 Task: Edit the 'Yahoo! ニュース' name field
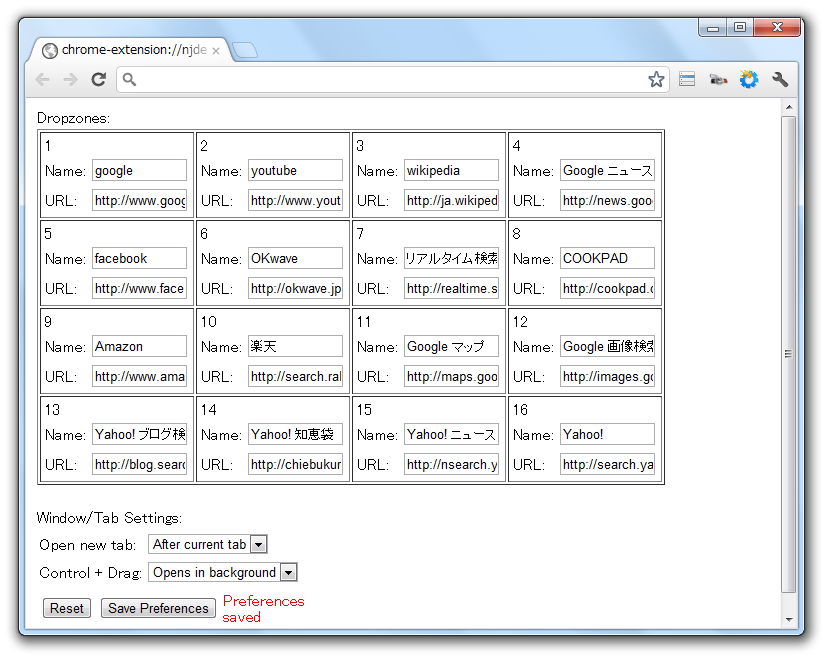(451, 434)
